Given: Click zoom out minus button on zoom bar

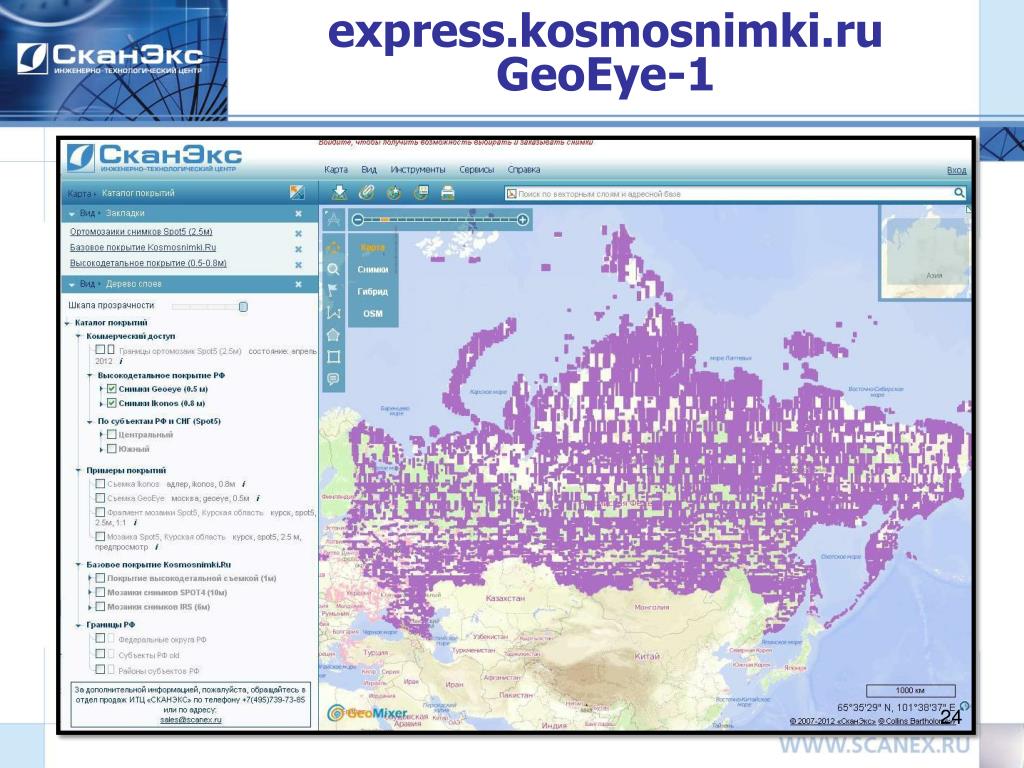Looking at the screenshot, I should 357,220.
